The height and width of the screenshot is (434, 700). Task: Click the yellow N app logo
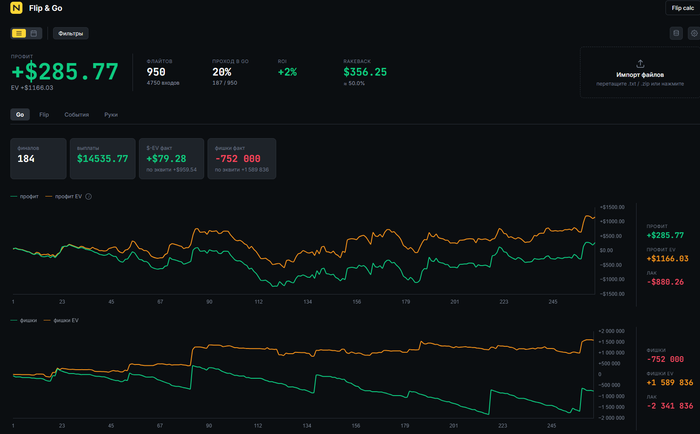[x=17, y=8]
